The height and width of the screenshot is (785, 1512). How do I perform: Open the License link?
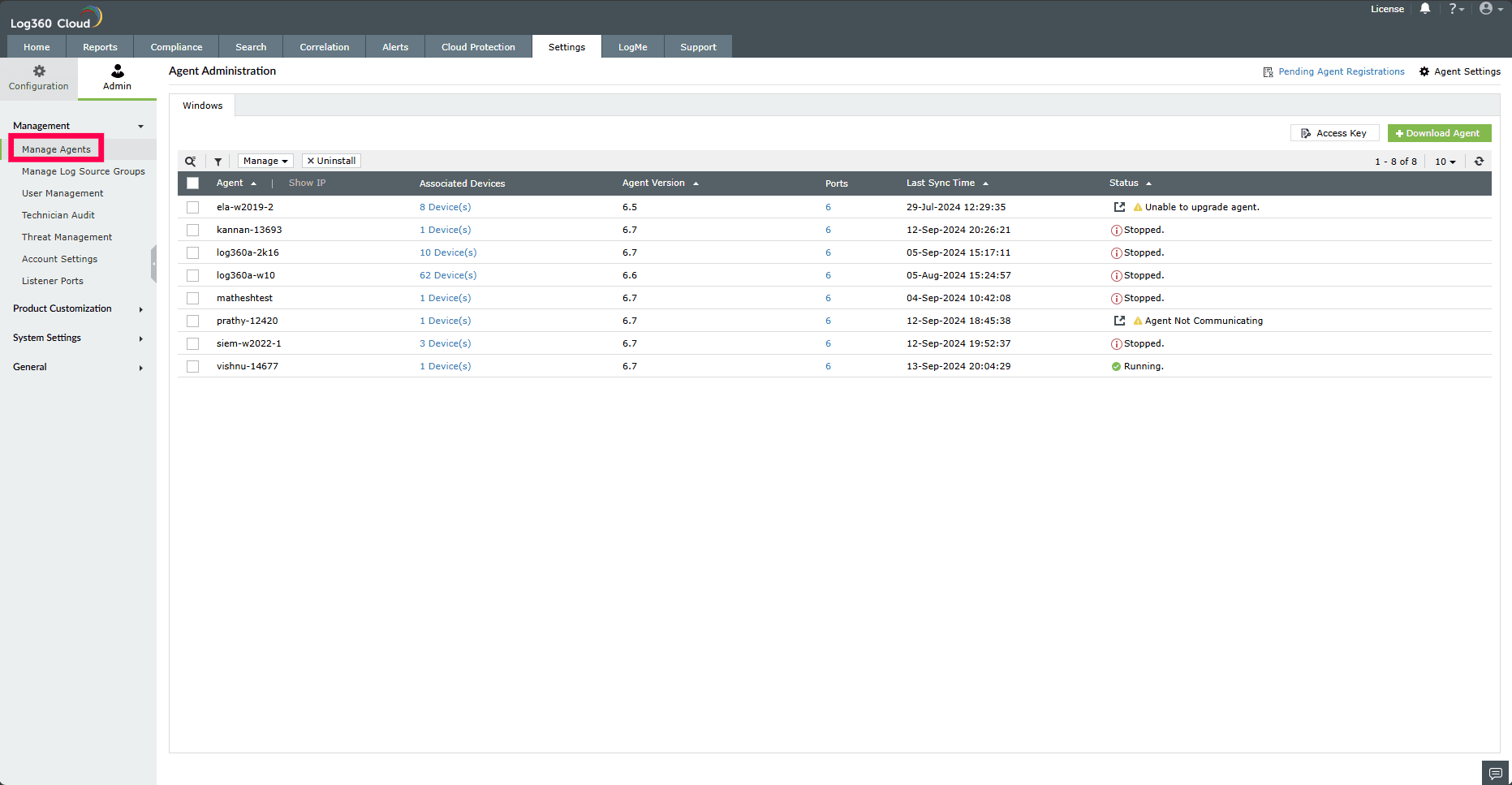point(1387,9)
